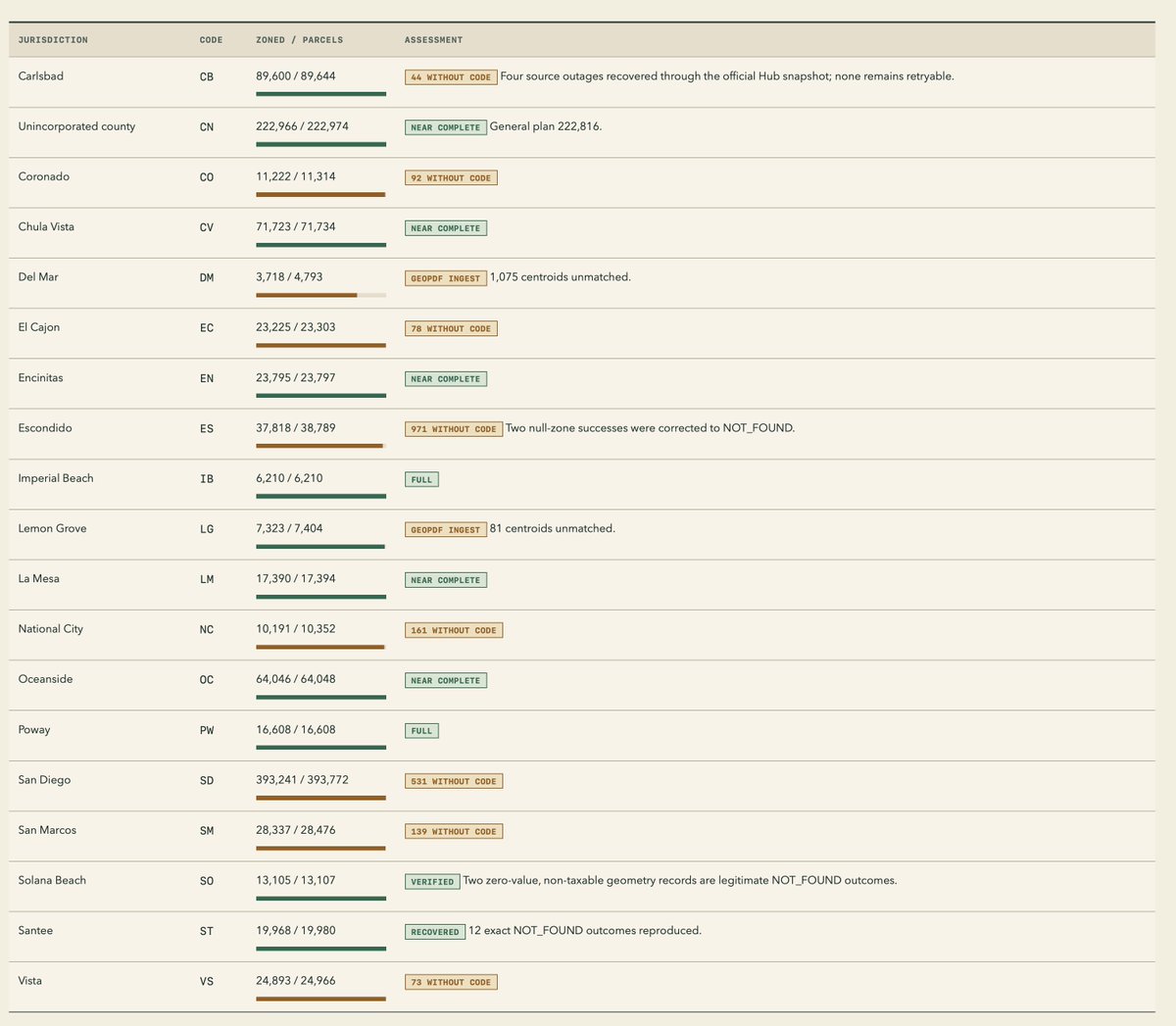
Task: Click the SM code cell
Action: [206, 831]
